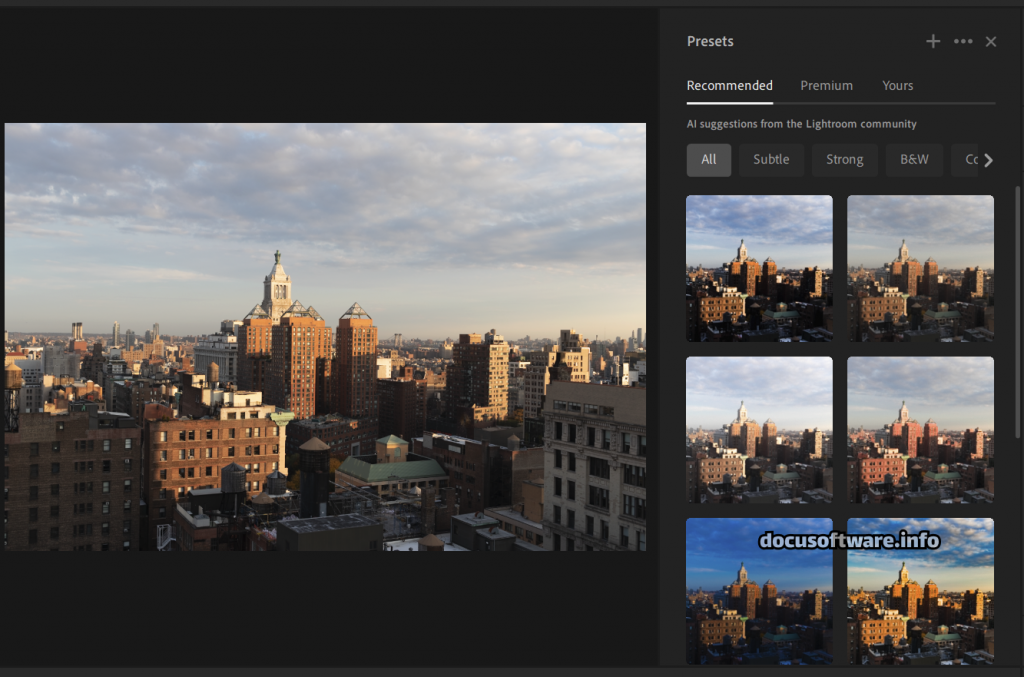Filter presets by Strong

coord(844,160)
